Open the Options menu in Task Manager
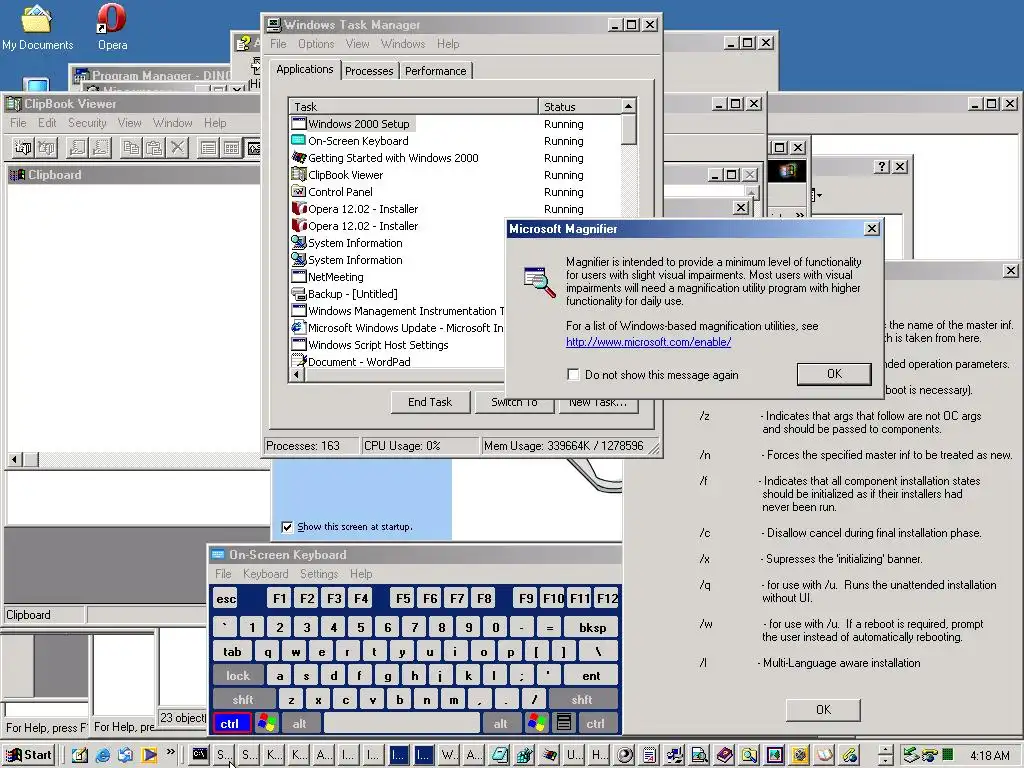 pos(316,44)
